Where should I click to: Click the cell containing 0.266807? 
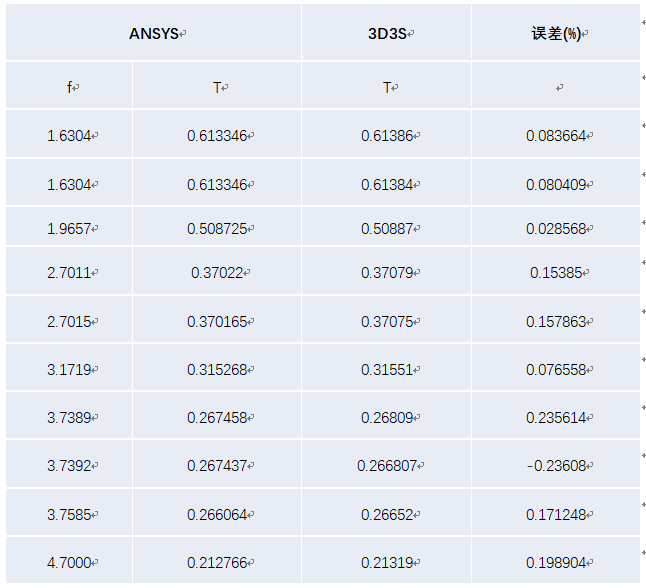tap(386, 464)
